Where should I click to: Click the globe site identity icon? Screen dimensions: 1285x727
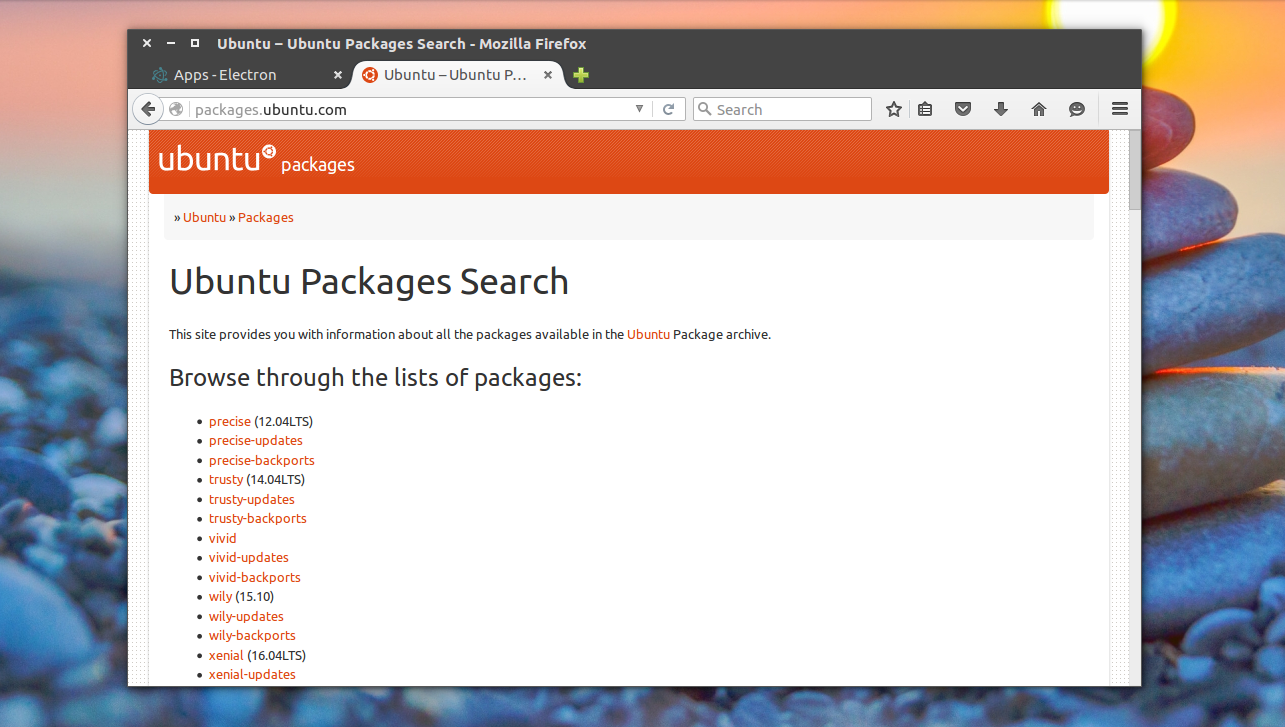176,109
